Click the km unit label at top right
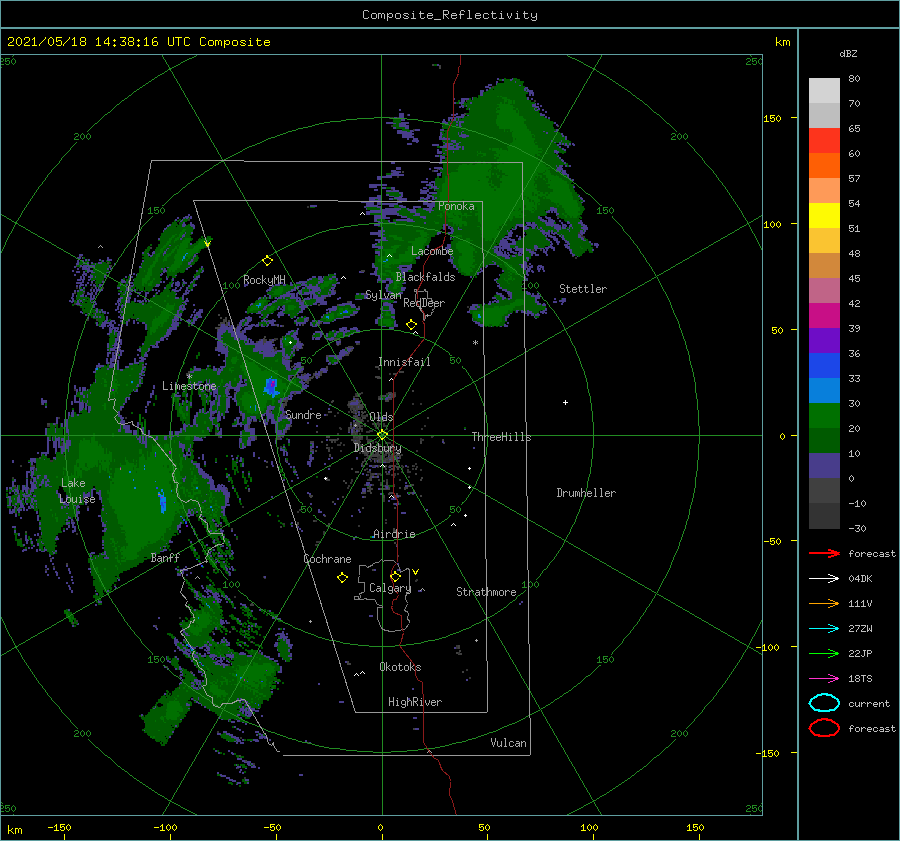Image resolution: width=900 pixels, height=841 pixels. coord(782,42)
